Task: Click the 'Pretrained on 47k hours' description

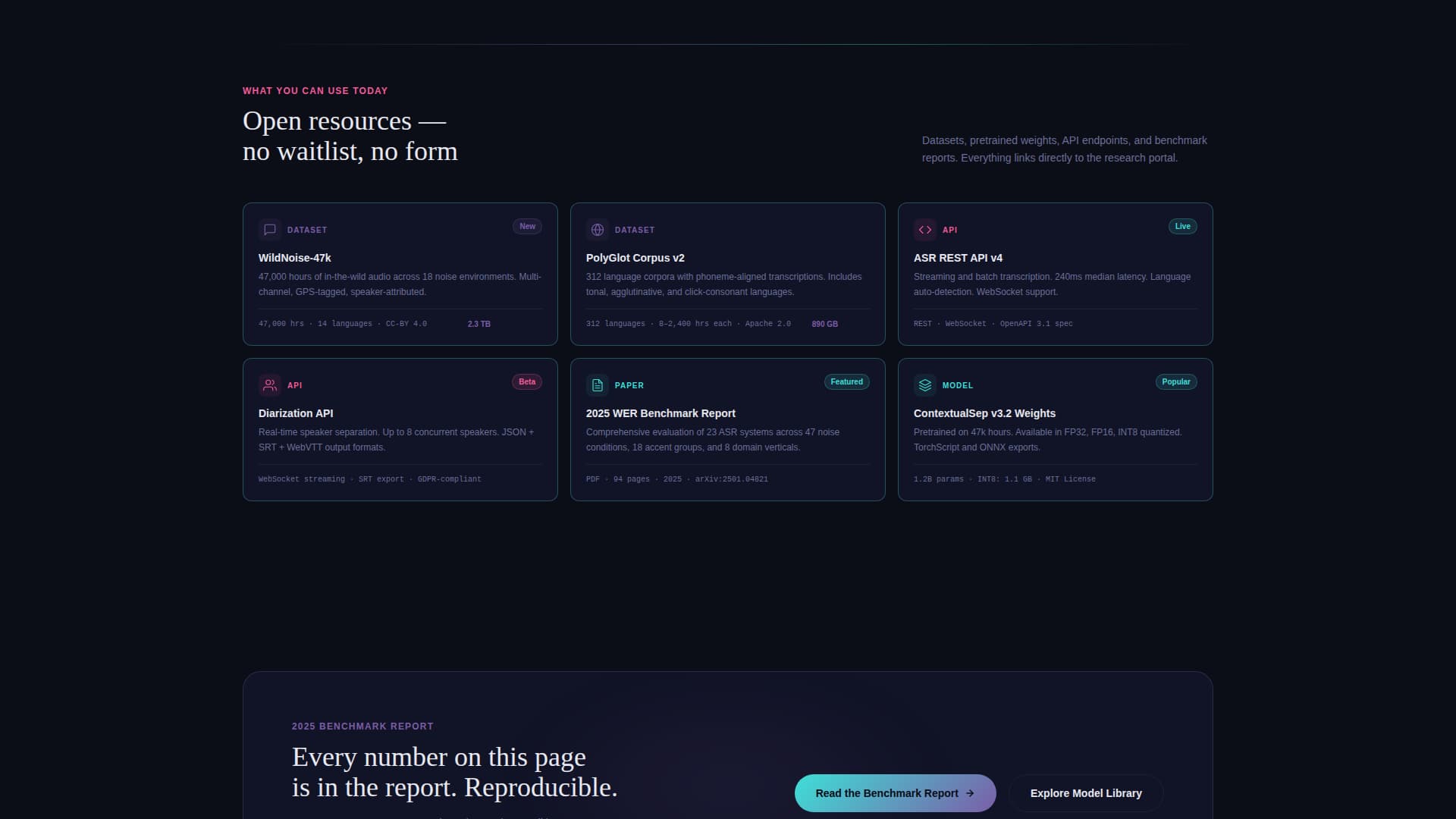Action: [1047, 440]
